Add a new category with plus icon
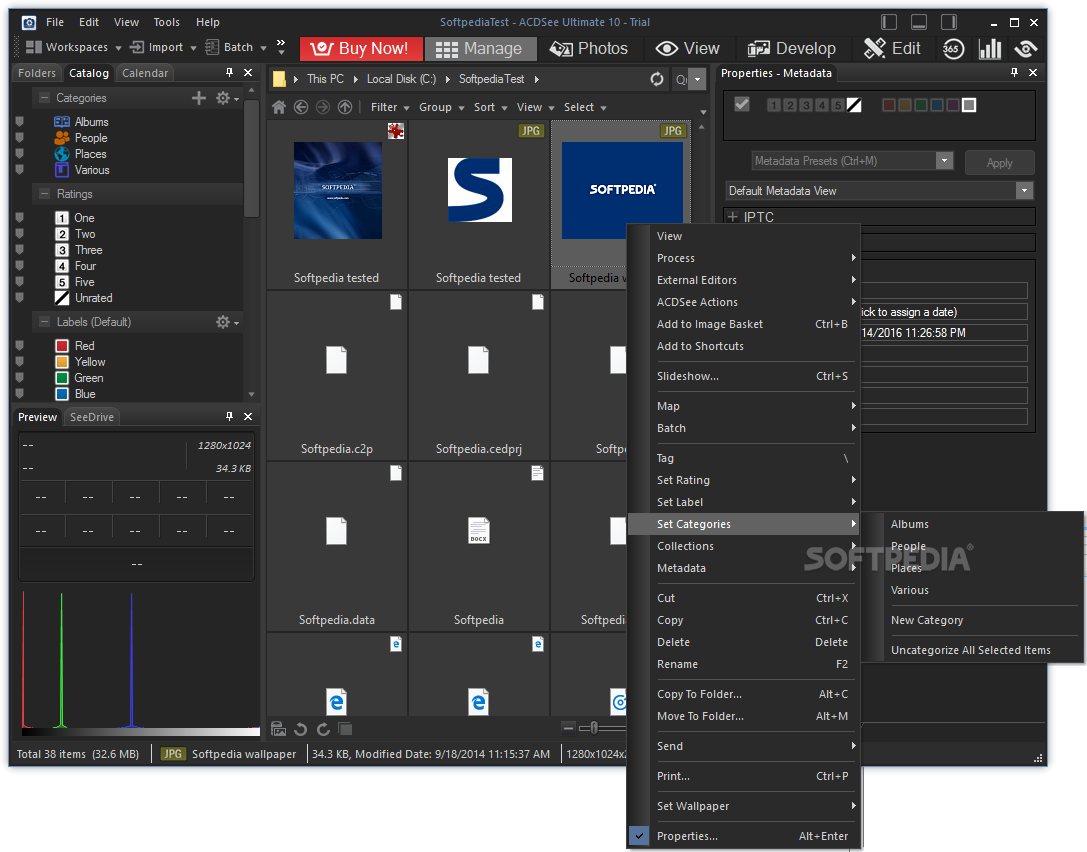 point(199,98)
